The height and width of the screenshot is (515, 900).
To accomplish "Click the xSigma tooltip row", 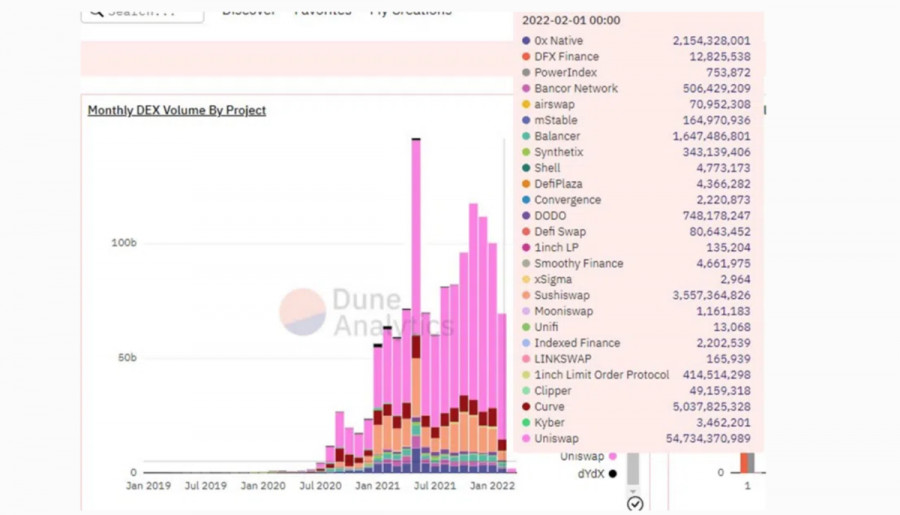I will 636,279.
